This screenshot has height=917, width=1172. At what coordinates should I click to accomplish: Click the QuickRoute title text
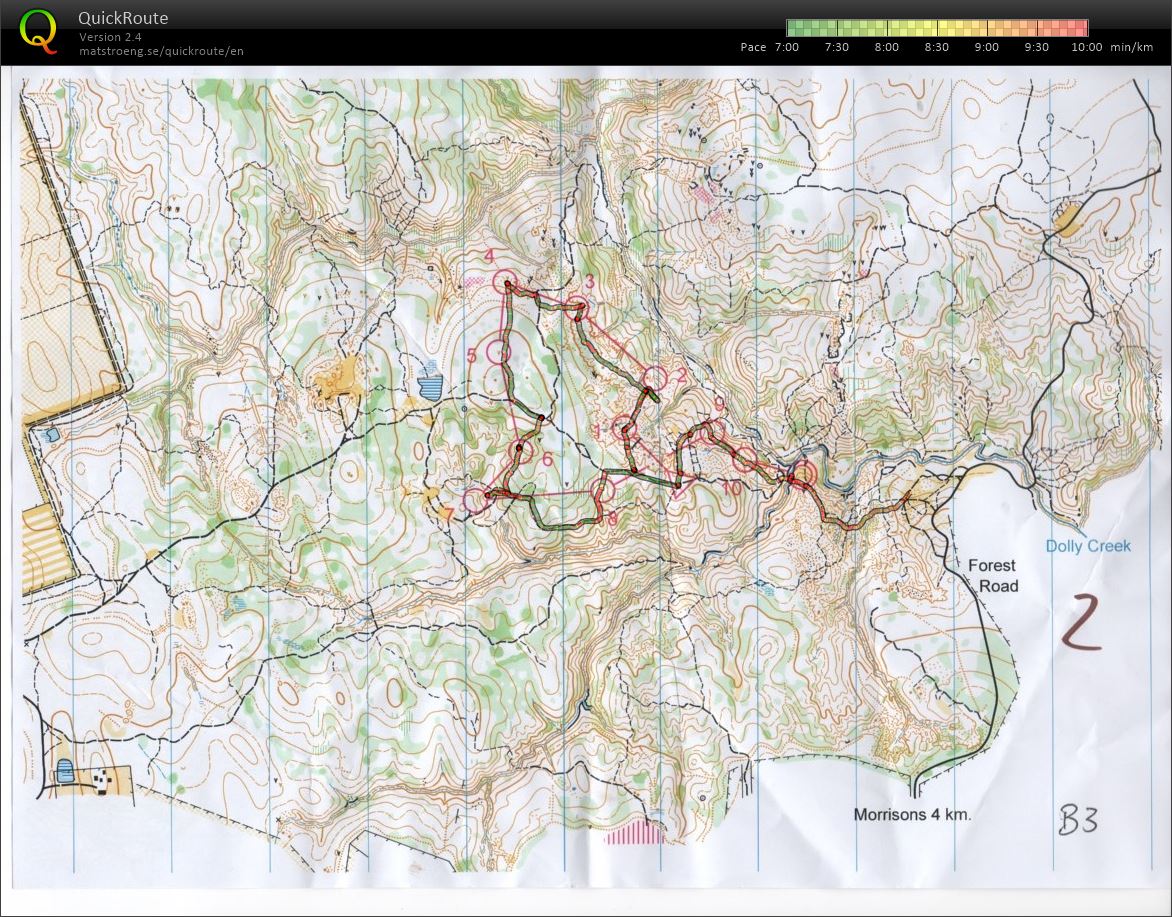pyautogui.click(x=124, y=18)
